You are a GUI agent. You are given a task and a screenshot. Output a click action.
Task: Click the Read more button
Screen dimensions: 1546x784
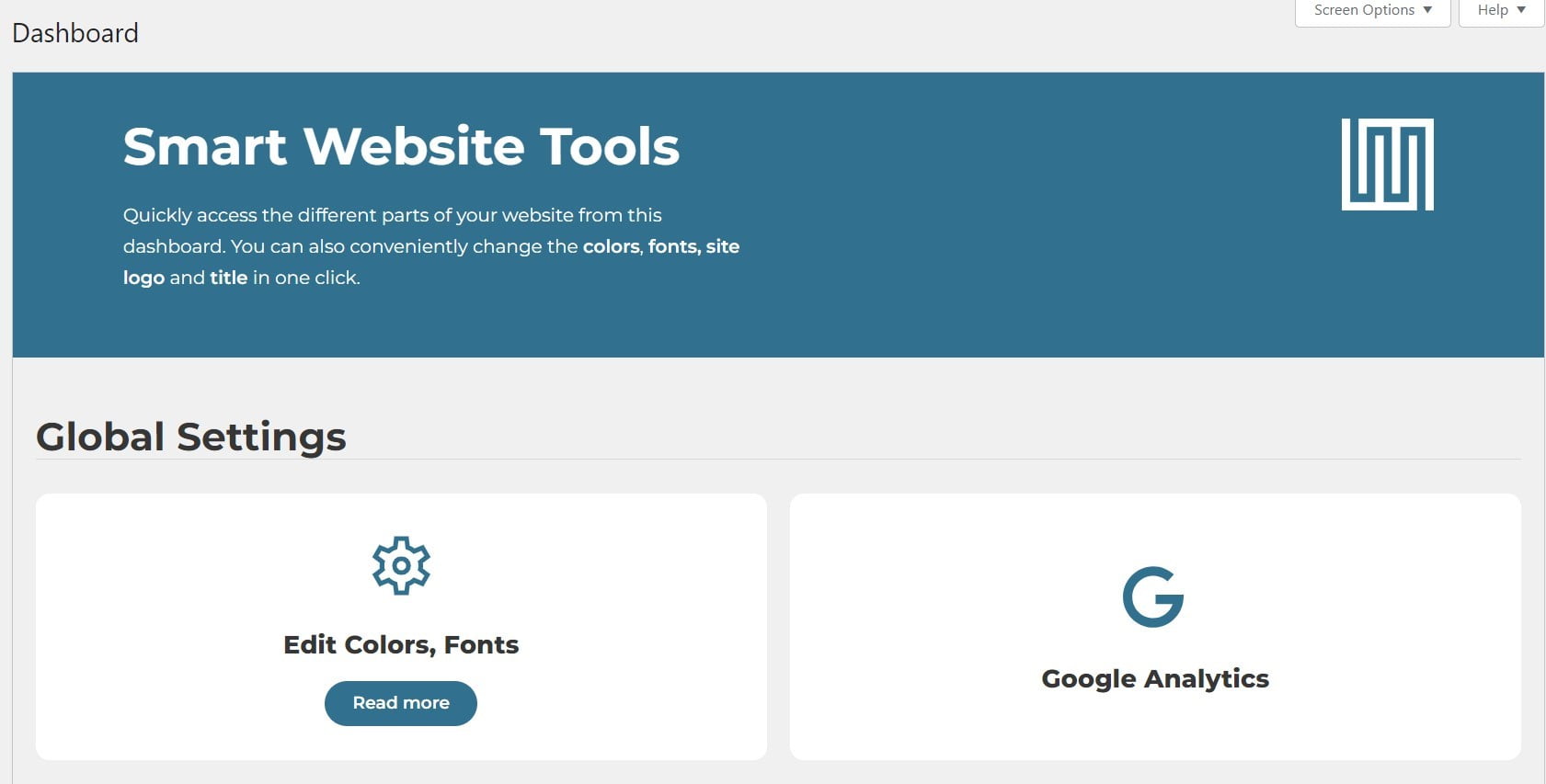coord(401,703)
